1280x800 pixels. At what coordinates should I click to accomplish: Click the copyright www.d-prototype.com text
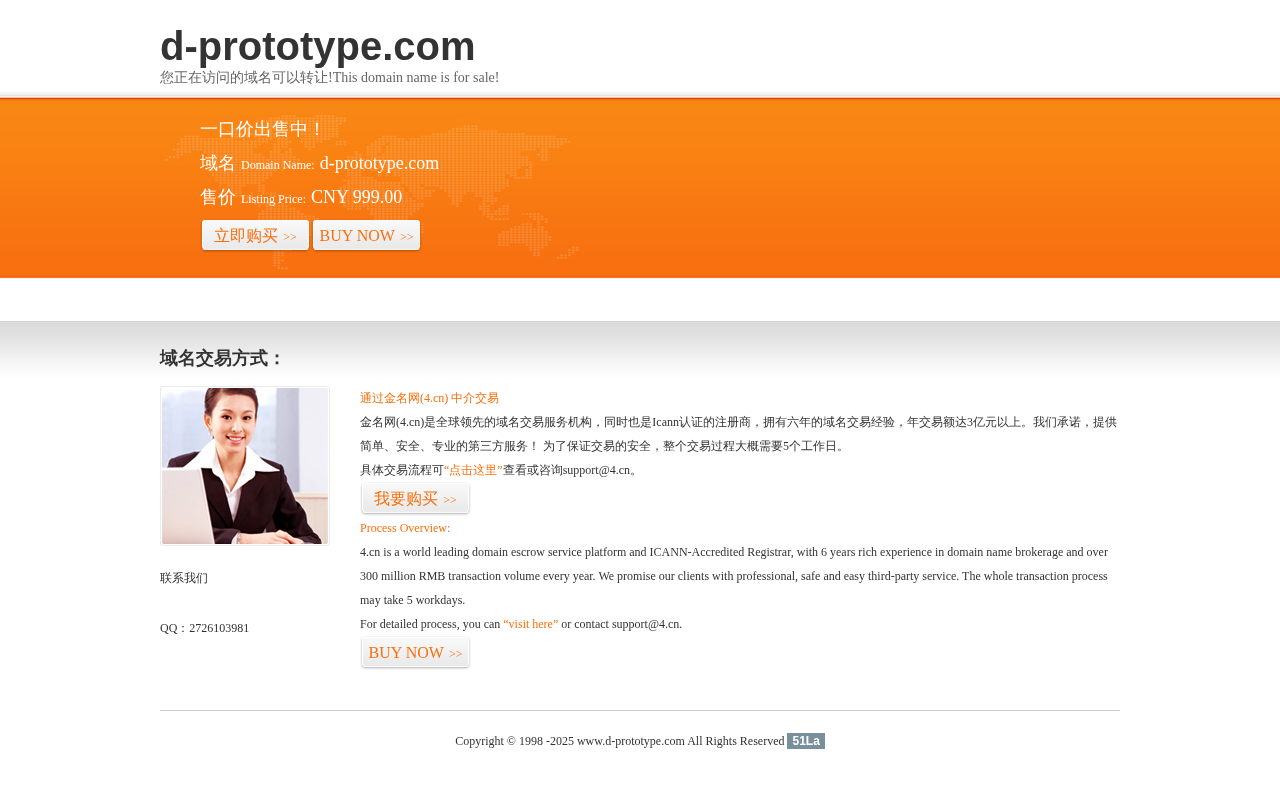pos(631,741)
